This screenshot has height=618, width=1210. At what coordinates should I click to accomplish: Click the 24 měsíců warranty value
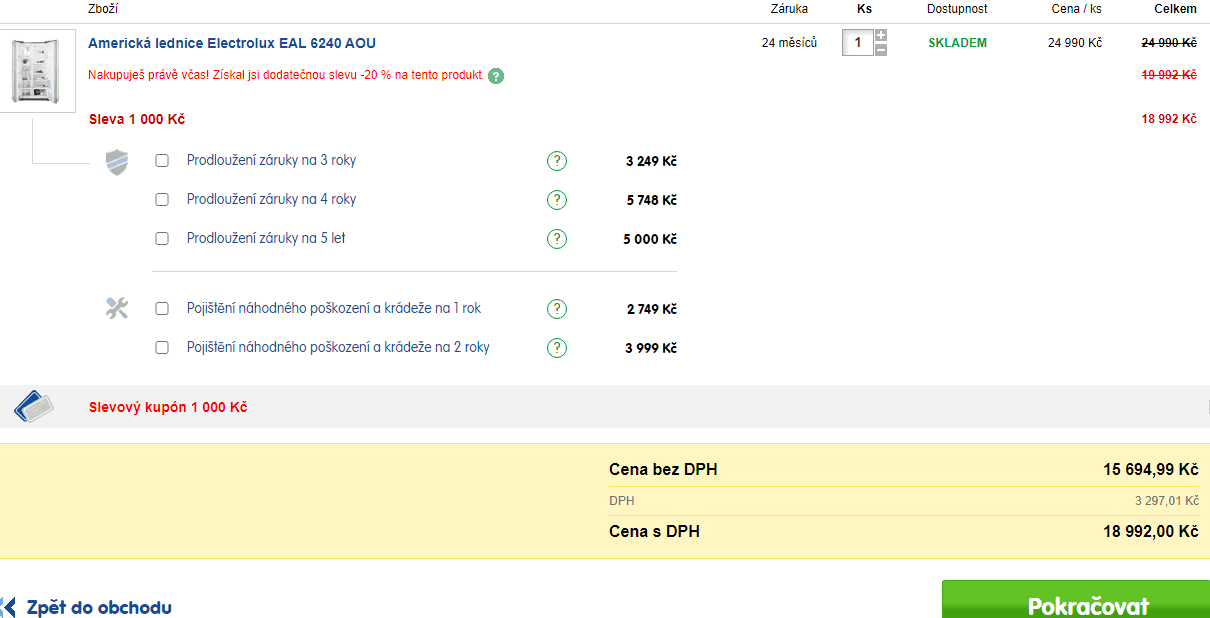pos(789,43)
